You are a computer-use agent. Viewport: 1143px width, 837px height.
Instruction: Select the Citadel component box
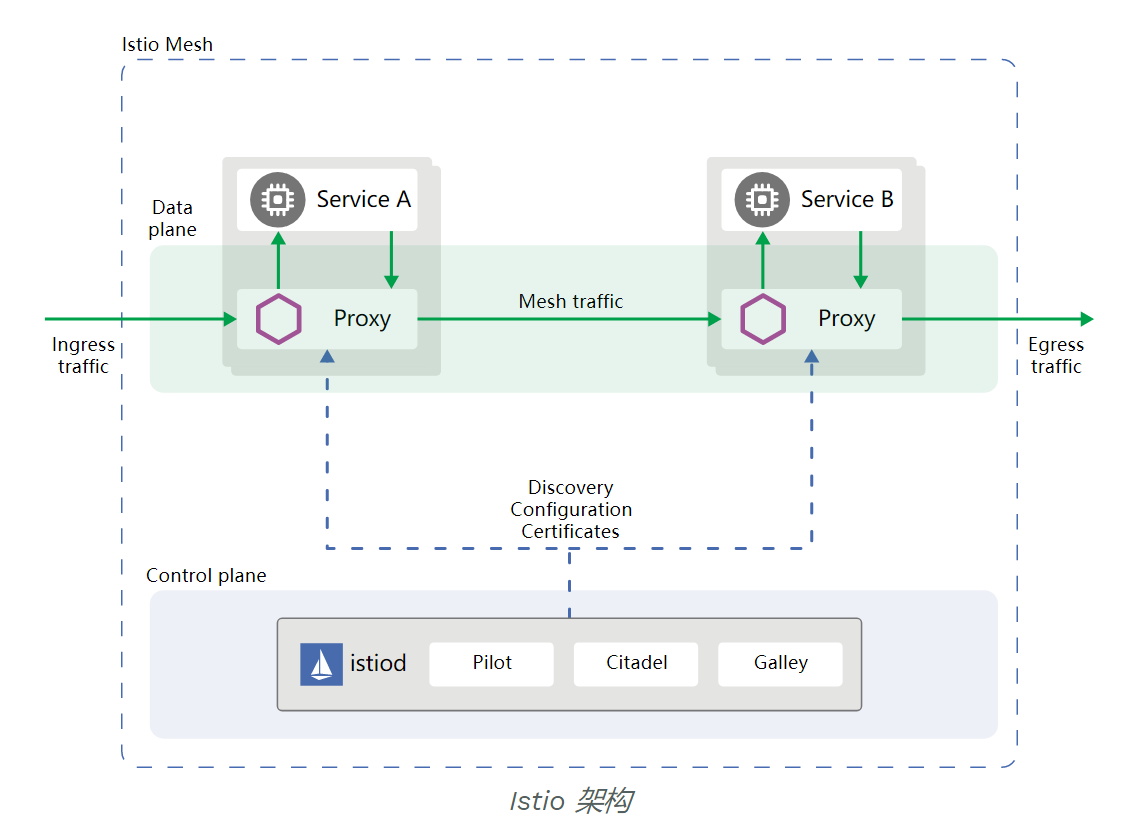click(636, 663)
